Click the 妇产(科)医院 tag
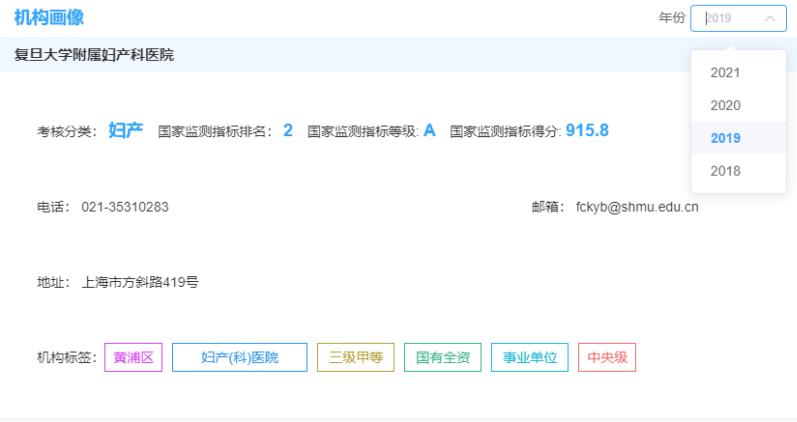The height and width of the screenshot is (422, 797). (x=239, y=357)
